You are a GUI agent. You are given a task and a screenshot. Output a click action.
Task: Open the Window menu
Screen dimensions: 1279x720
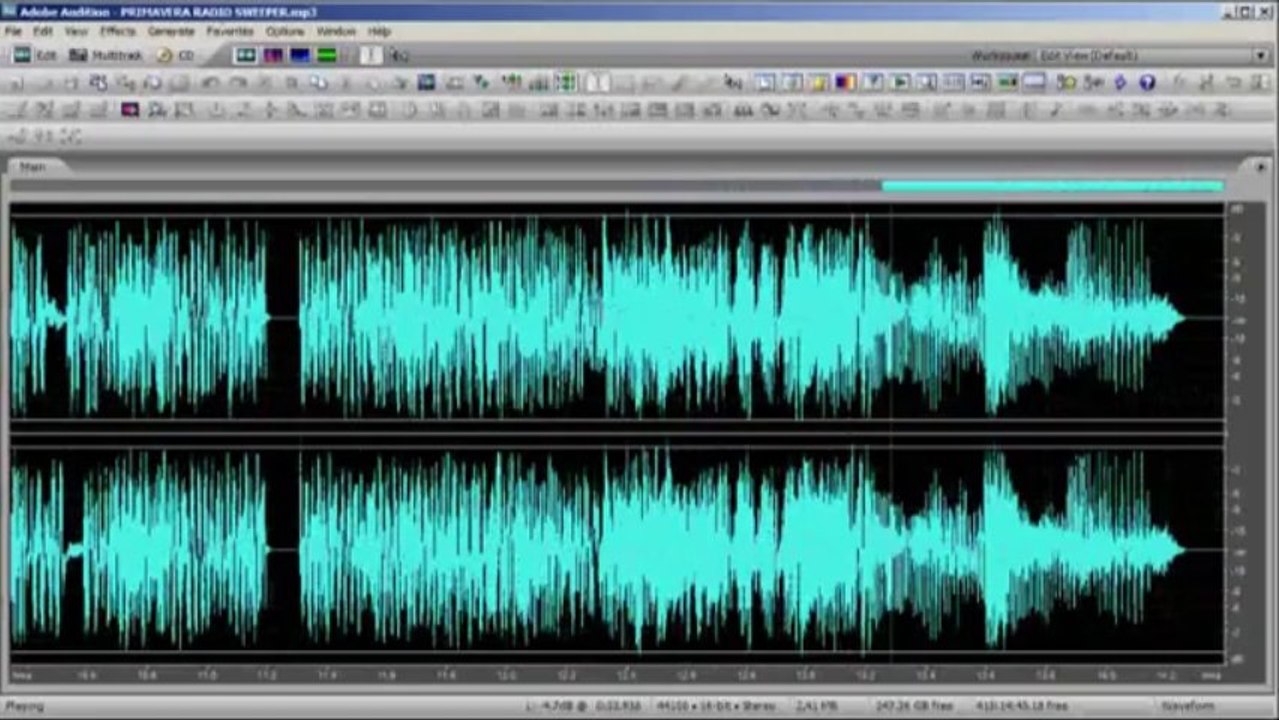(336, 32)
